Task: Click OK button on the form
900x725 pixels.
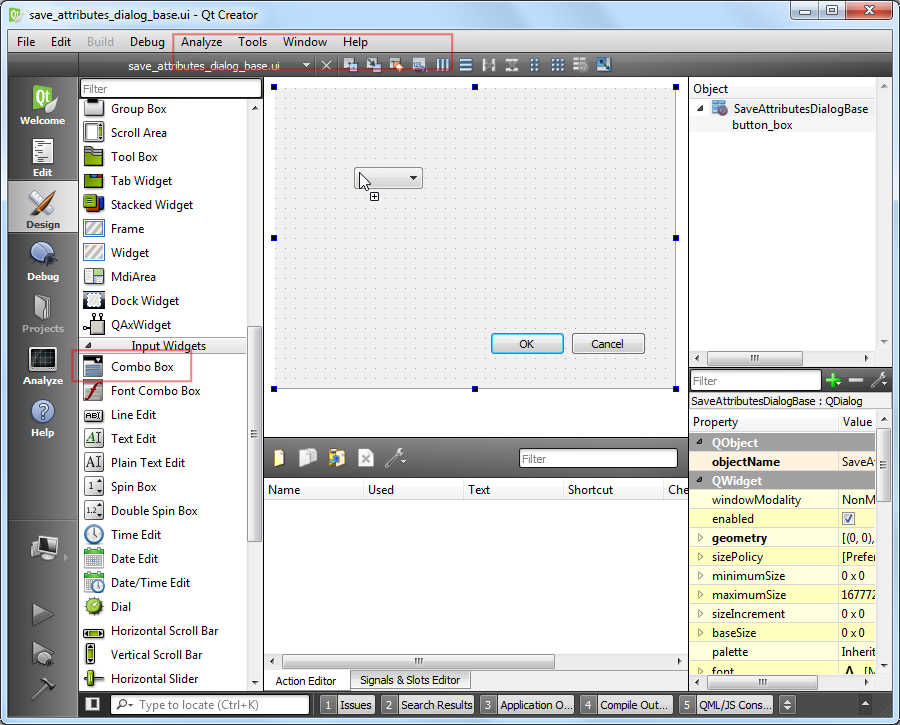Action: tap(527, 344)
